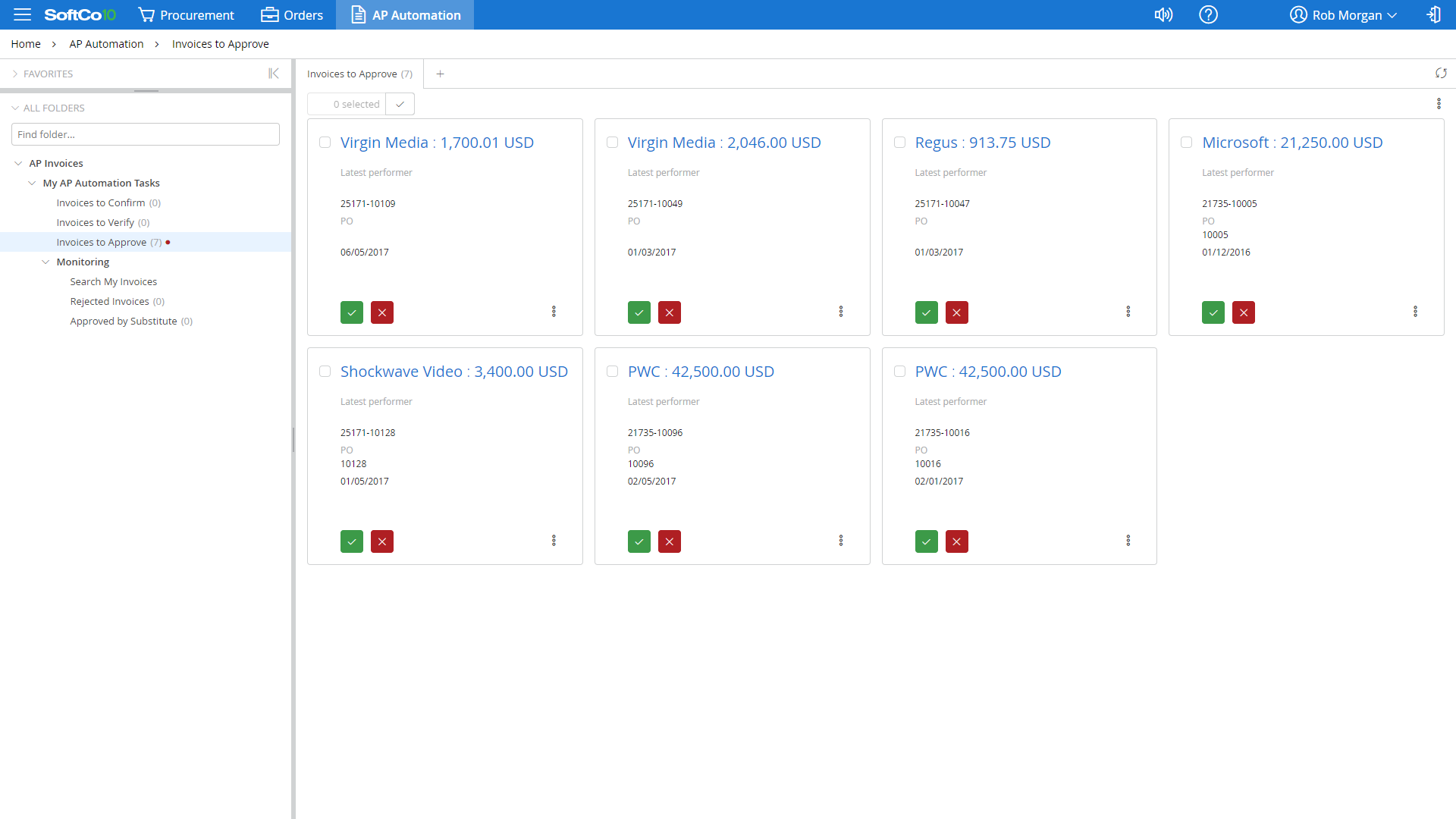Viewport: 1456px width, 819px height.
Task: Select the Virgin Media 1,700.01 USD checkbox
Action: pyautogui.click(x=325, y=143)
